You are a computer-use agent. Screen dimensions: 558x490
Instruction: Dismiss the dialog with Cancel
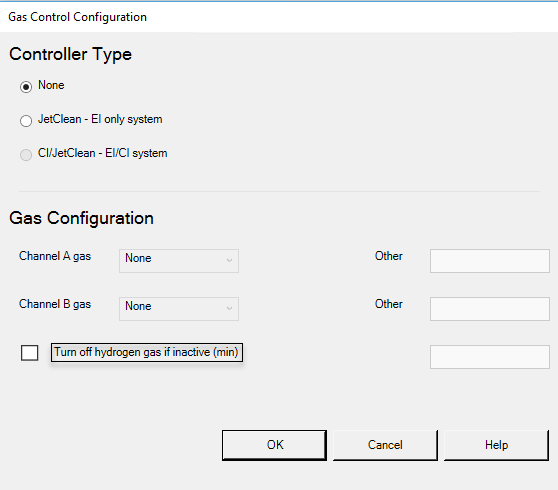coord(385,445)
